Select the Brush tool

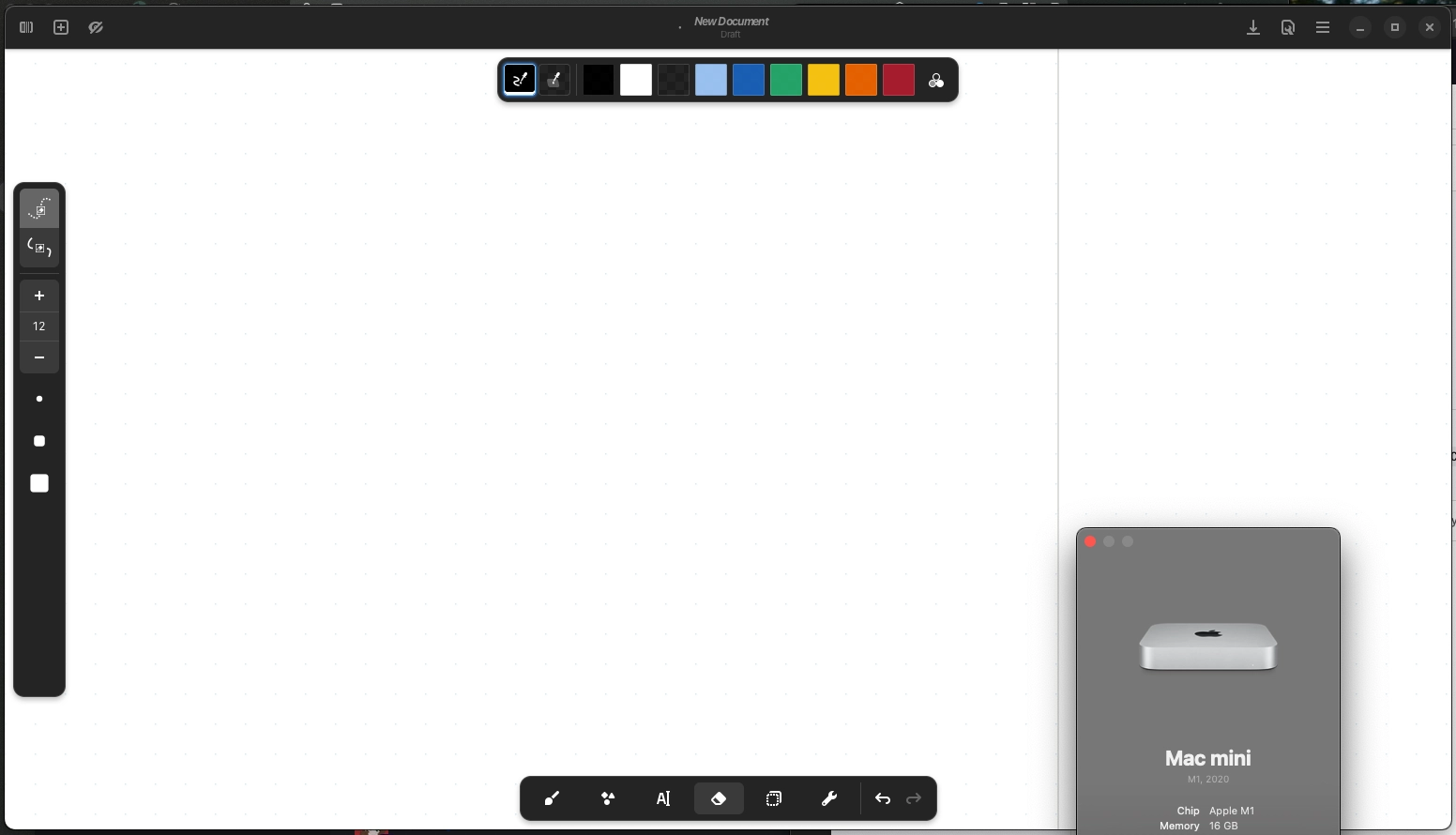(552, 798)
